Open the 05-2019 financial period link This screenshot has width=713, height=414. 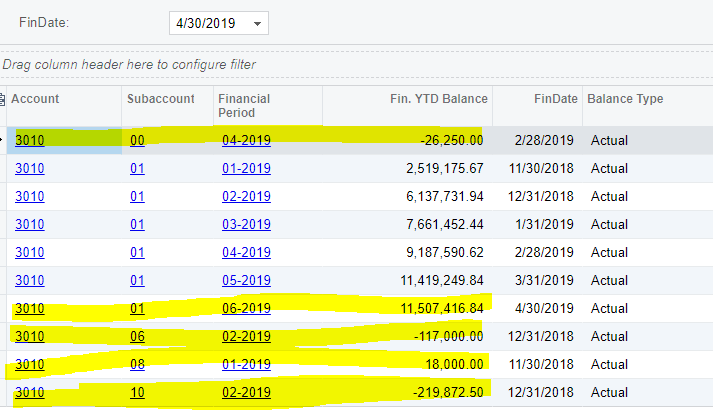tap(246, 281)
